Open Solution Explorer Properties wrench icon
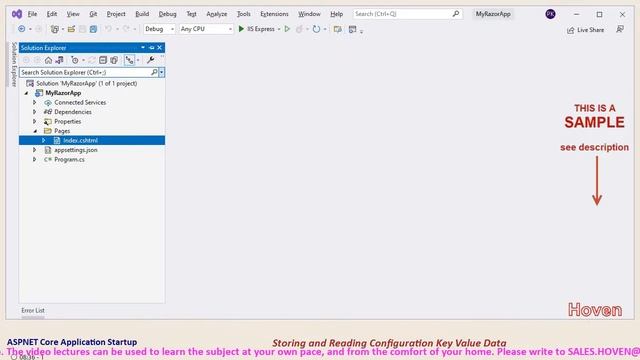The width and height of the screenshot is (640, 360). point(150,60)
